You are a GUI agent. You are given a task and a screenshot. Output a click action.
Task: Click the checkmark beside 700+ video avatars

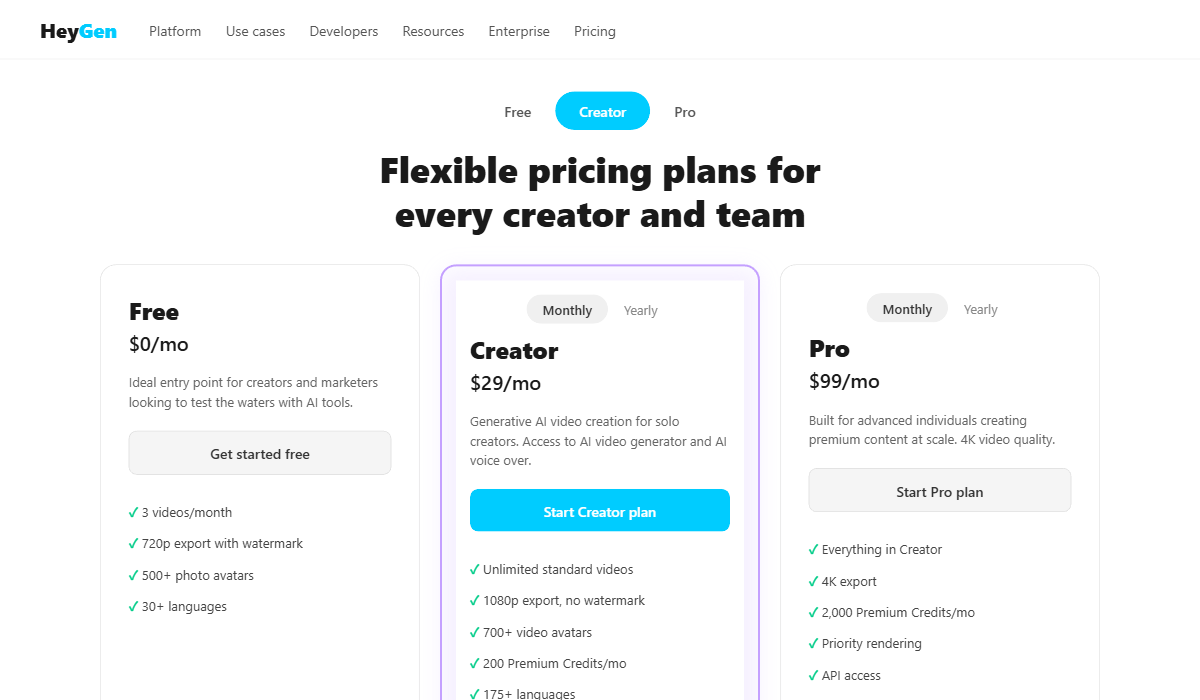[x=474, y=632]
